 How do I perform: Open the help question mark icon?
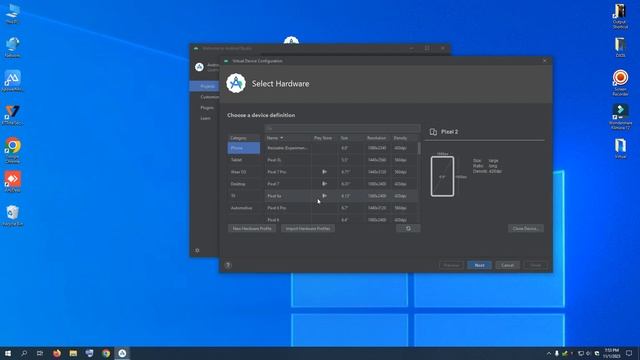coord(228,265)
